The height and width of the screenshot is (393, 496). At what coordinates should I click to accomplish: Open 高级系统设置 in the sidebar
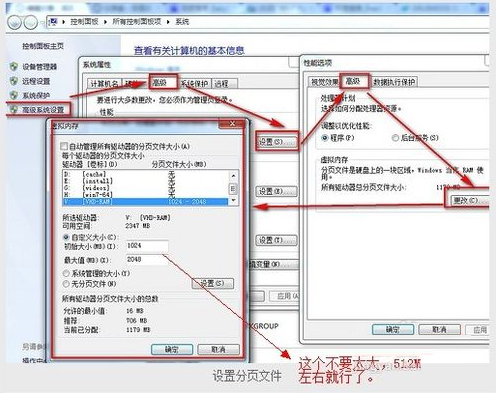(x=37, y=109)
